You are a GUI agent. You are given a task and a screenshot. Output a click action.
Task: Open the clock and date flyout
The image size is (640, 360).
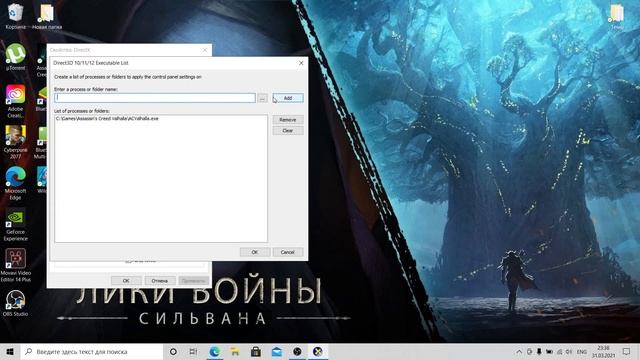click(x=603, y=351)
